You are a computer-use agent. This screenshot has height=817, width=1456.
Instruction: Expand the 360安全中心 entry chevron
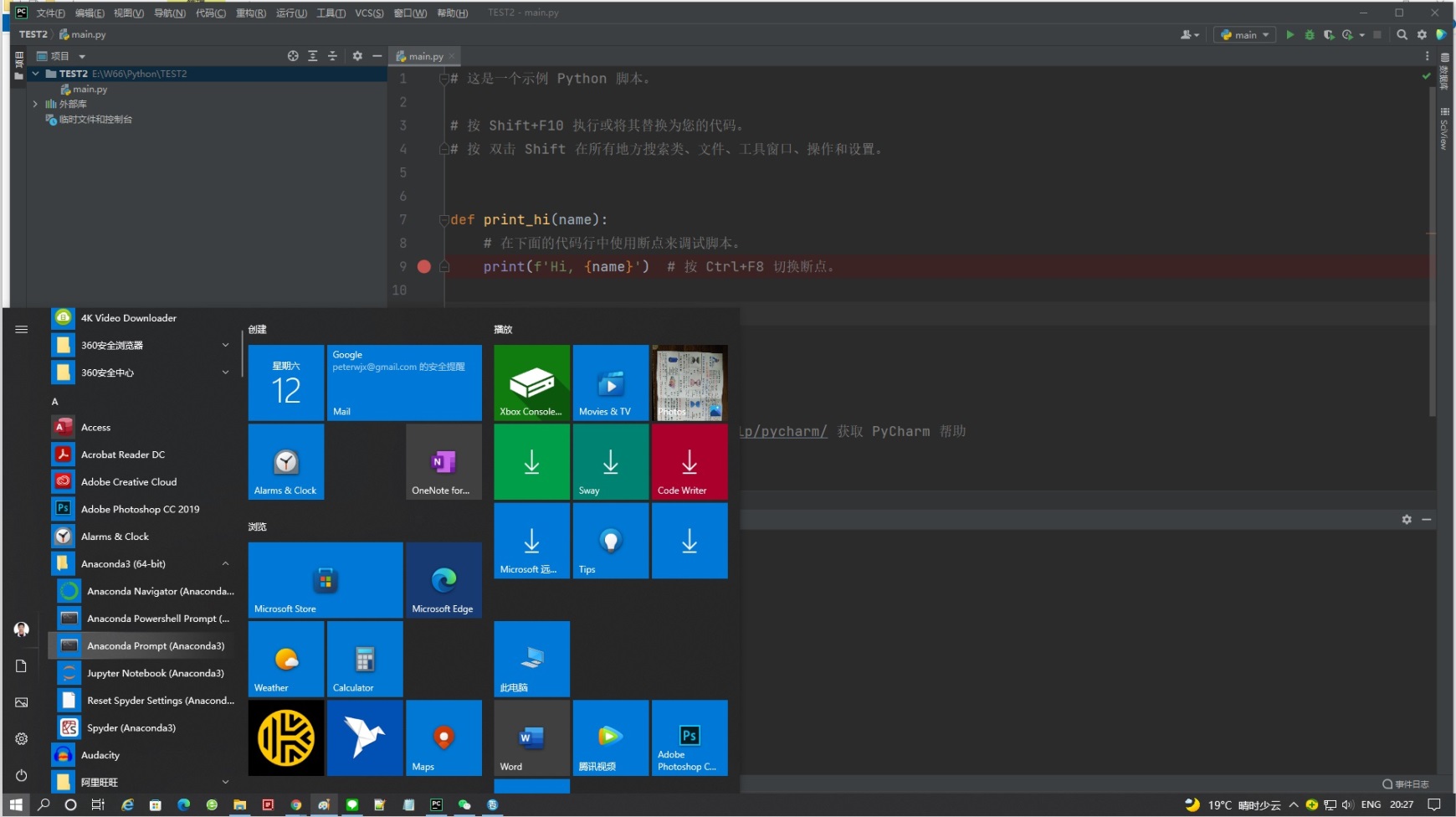(x=224, y=373)
